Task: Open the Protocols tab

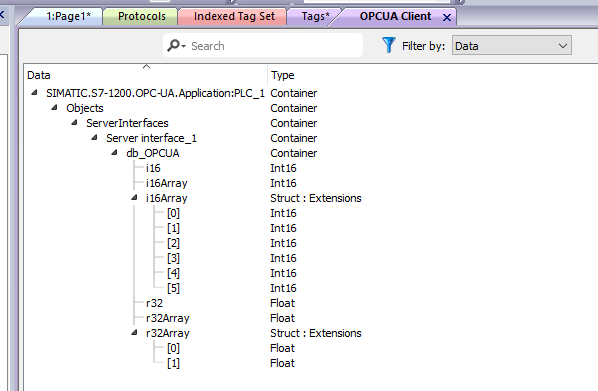Action: [x=141, y=16]
